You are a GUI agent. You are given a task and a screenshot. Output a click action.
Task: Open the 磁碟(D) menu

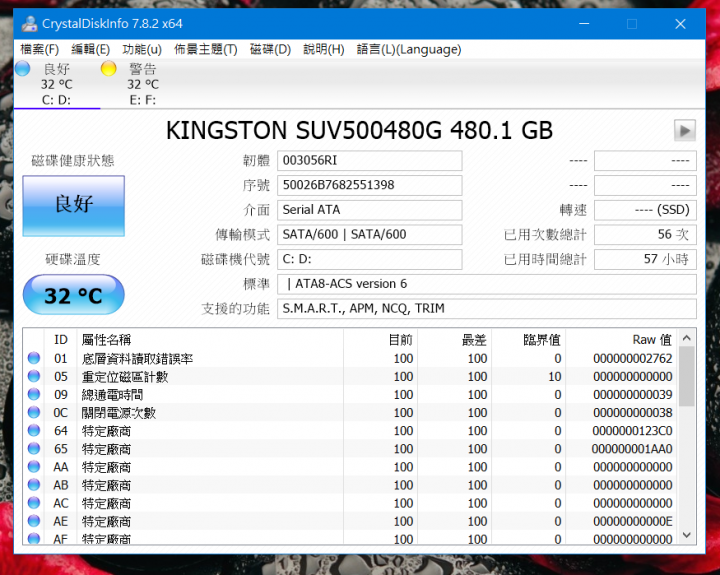[x=270, y=49]
